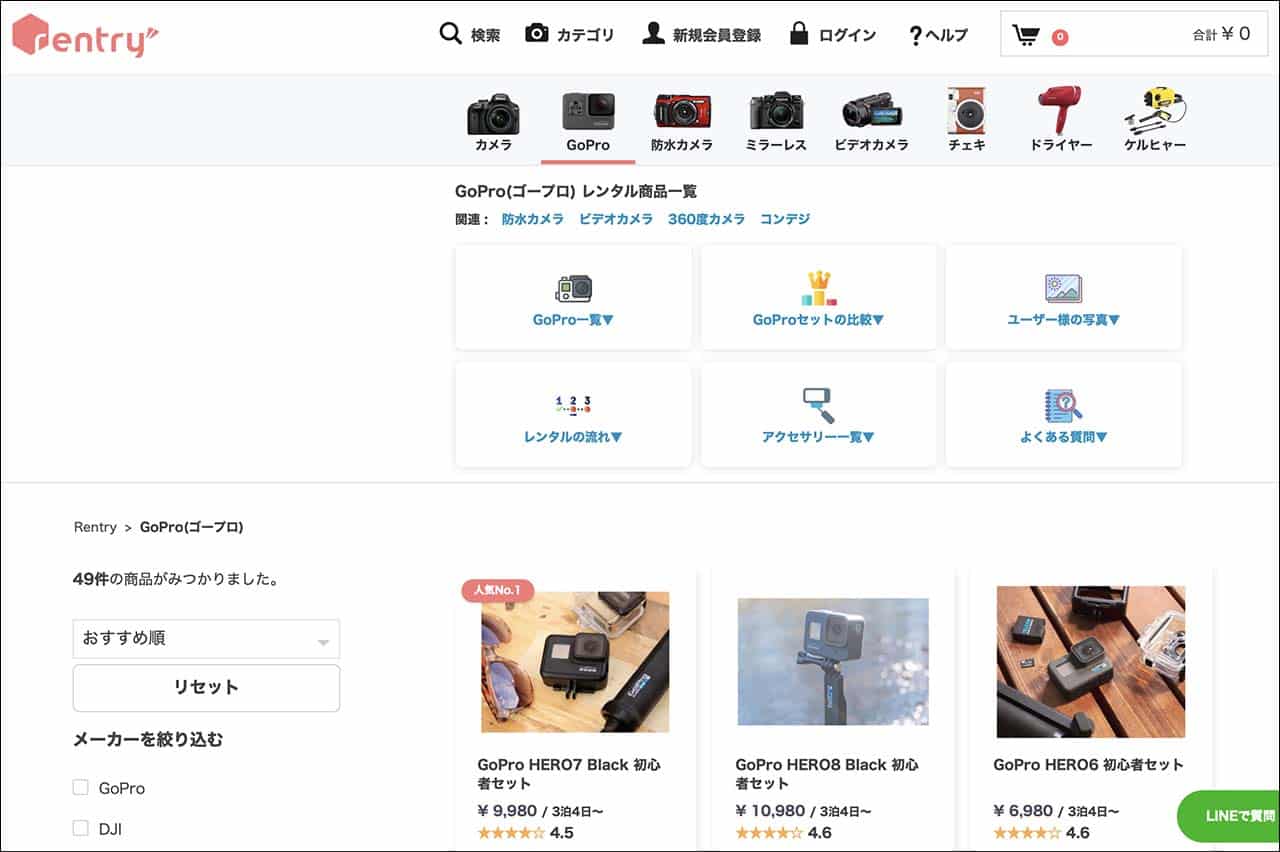Open the GoPro HERO8 Black product photo

tap(833, 662)
